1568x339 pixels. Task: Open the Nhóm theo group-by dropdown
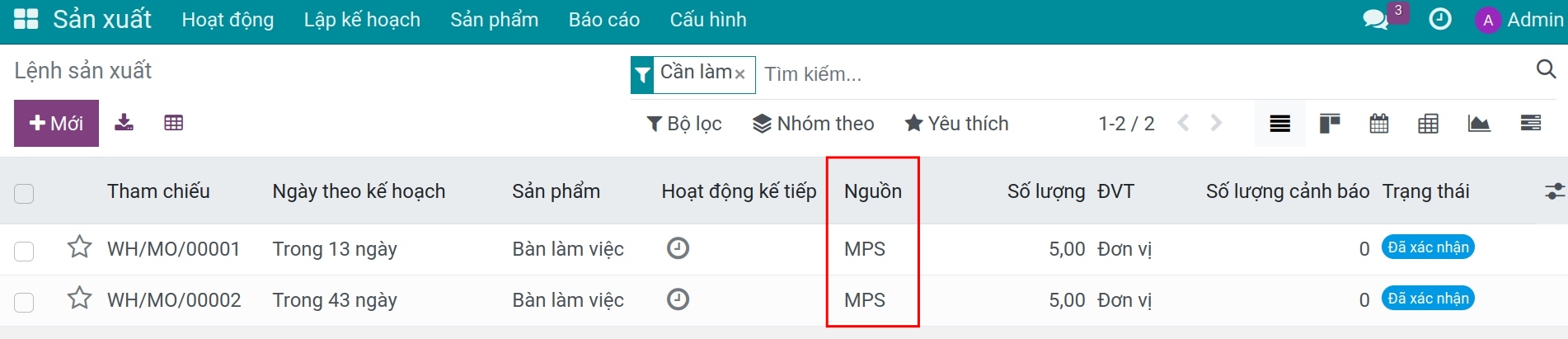tap(813, 124)
